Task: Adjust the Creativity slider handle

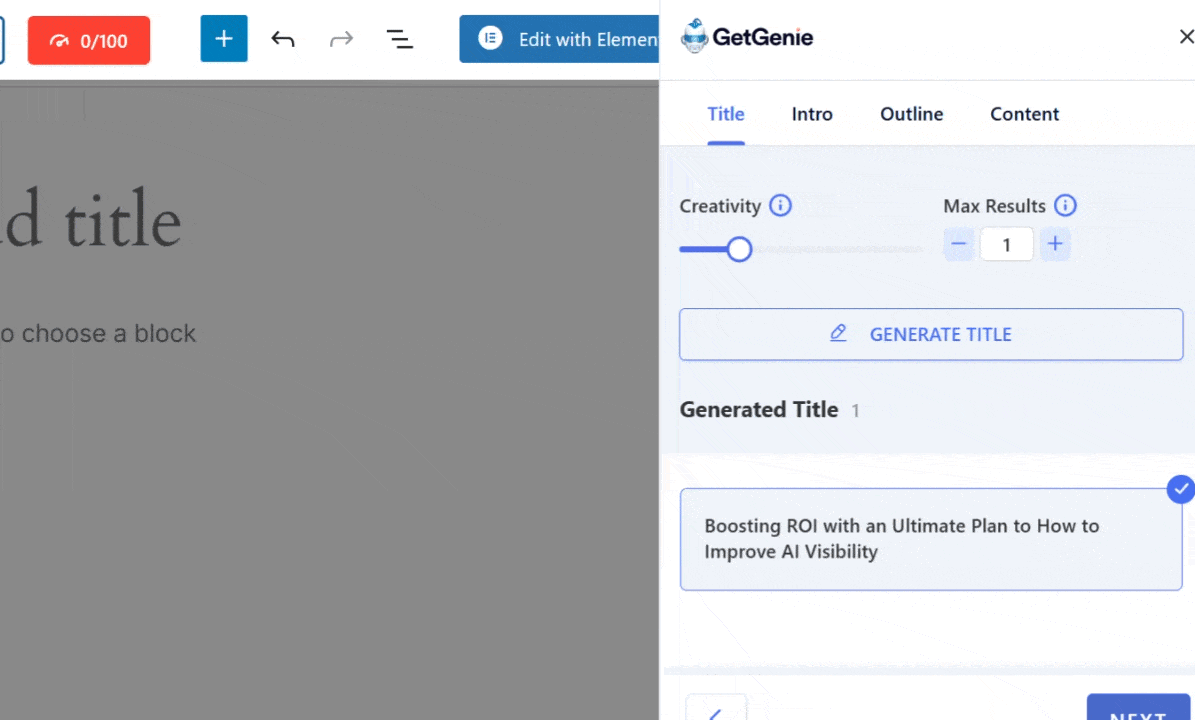Action: point(739,249)
